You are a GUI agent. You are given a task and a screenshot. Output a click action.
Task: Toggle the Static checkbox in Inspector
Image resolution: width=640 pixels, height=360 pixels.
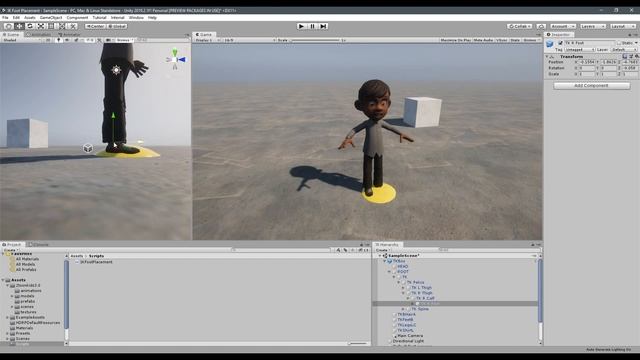click(x=619, y=43)
